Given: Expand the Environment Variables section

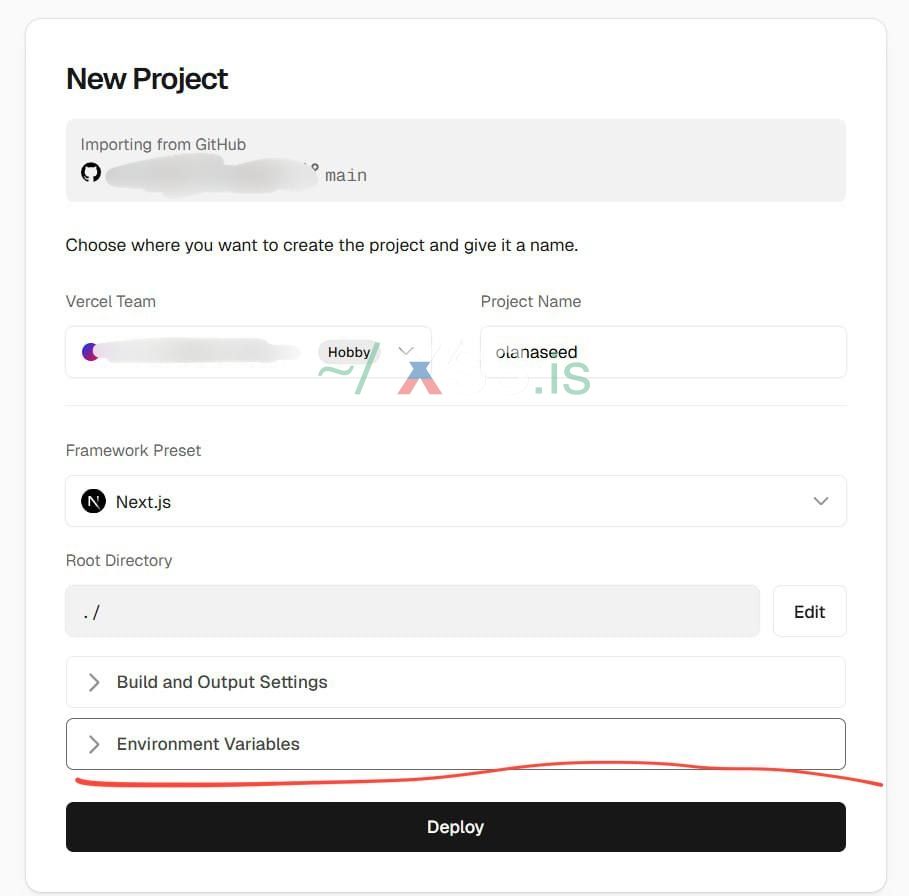Looking at the screenshot, I should pyautogui.click(x=208, y=744).
